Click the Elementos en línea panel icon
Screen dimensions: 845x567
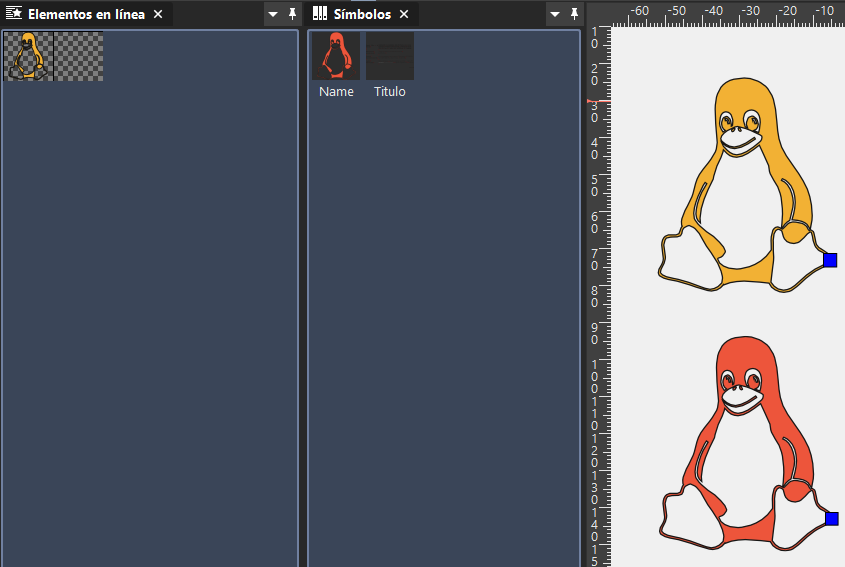click(15, 15)
